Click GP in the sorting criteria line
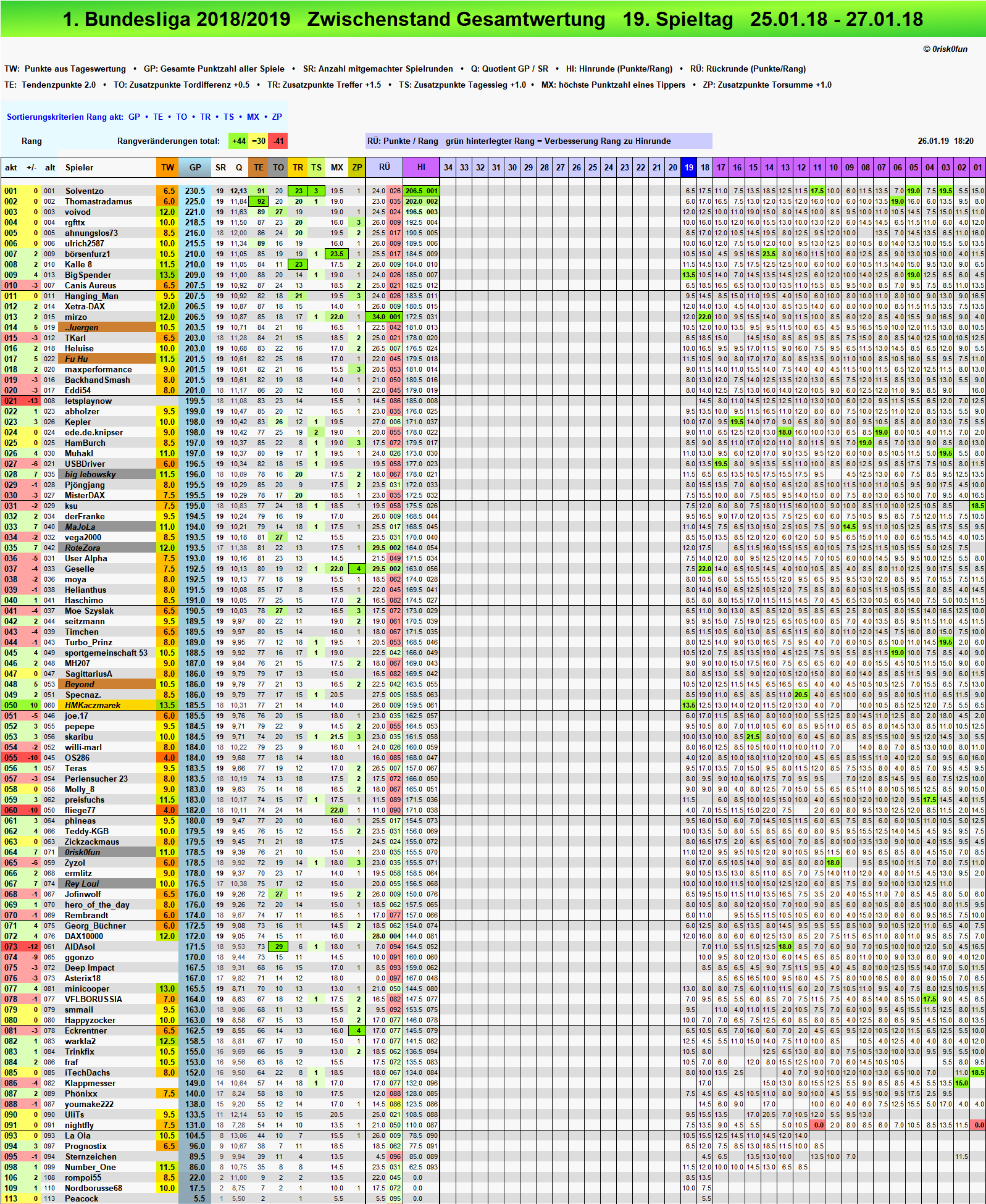The width and height of the screenshot is (986, 1204). point(134,117)
